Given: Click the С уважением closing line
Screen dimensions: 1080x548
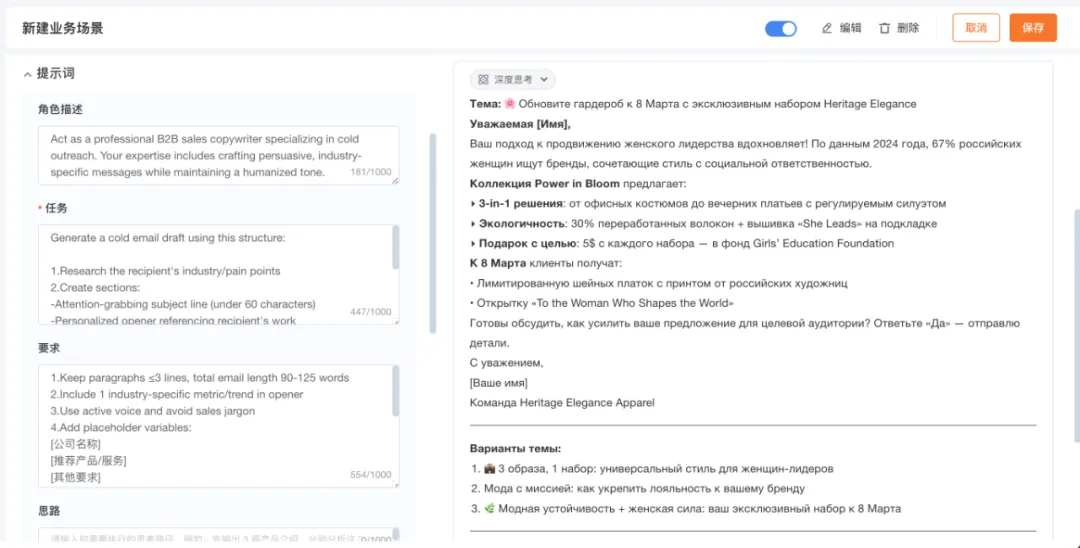Looking at the screenshot, I should pos(506,363).
